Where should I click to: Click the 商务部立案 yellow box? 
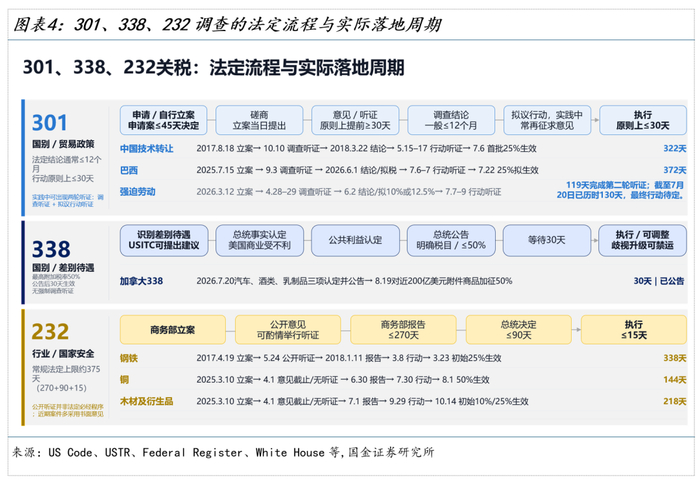click(173, 330)
